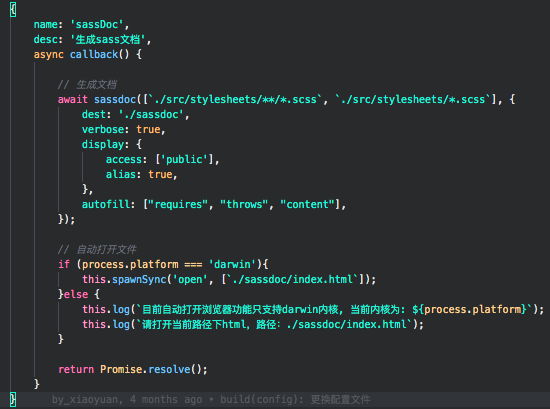Click the './src/stylesheets/*.scss' path string
Image resolution: width=550 pixels, height=409 pixels.
(412, 100)
